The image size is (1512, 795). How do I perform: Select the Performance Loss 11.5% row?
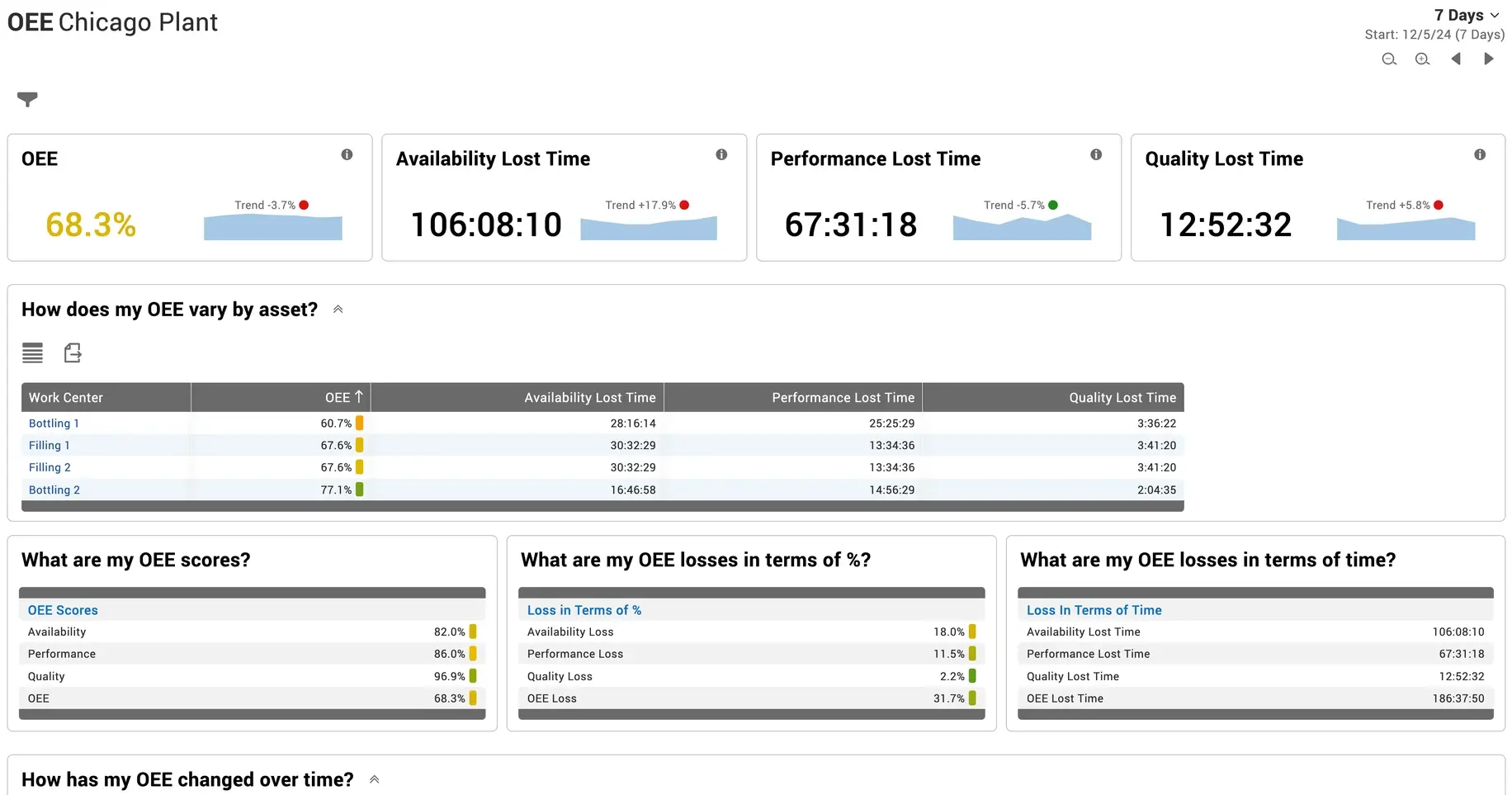pyautogui.click(x=751, y=654)
